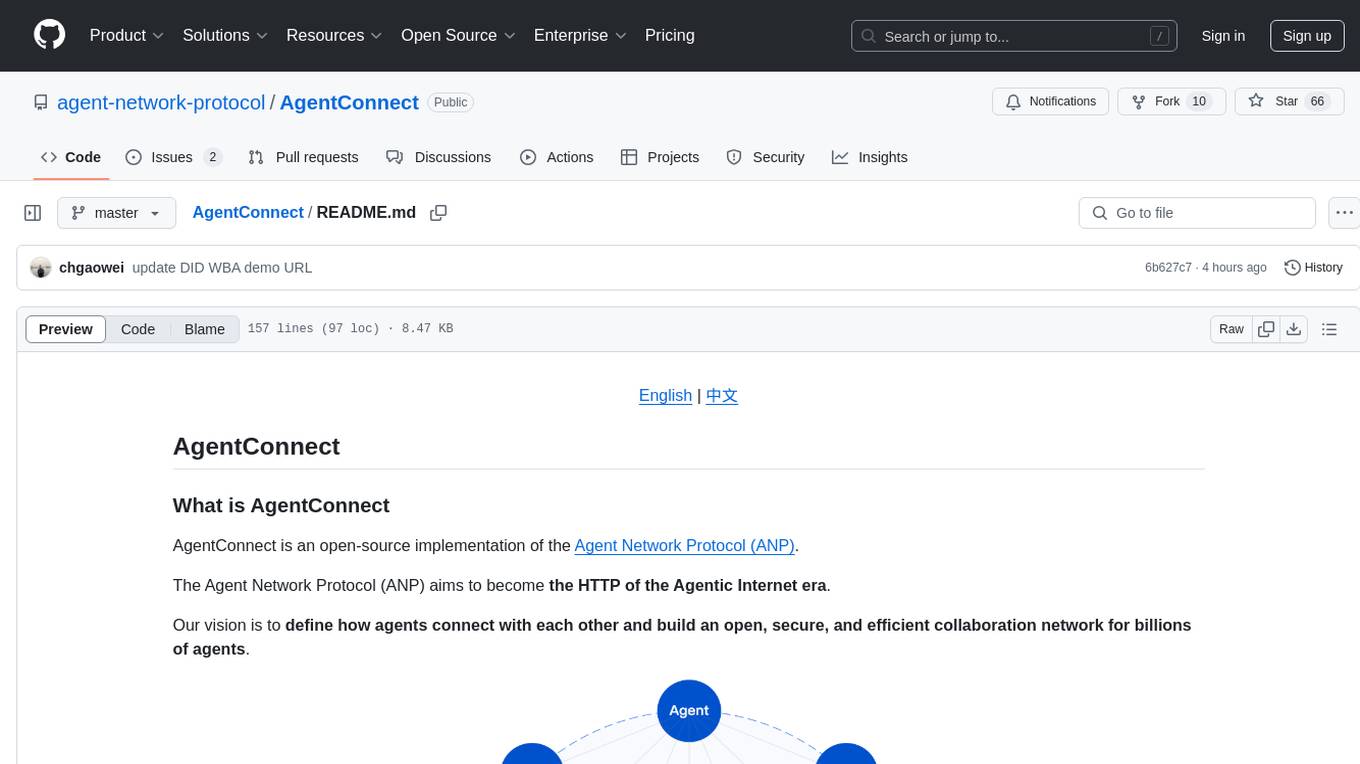Click AgentConnect breadcrumb link

coord(248,213)
